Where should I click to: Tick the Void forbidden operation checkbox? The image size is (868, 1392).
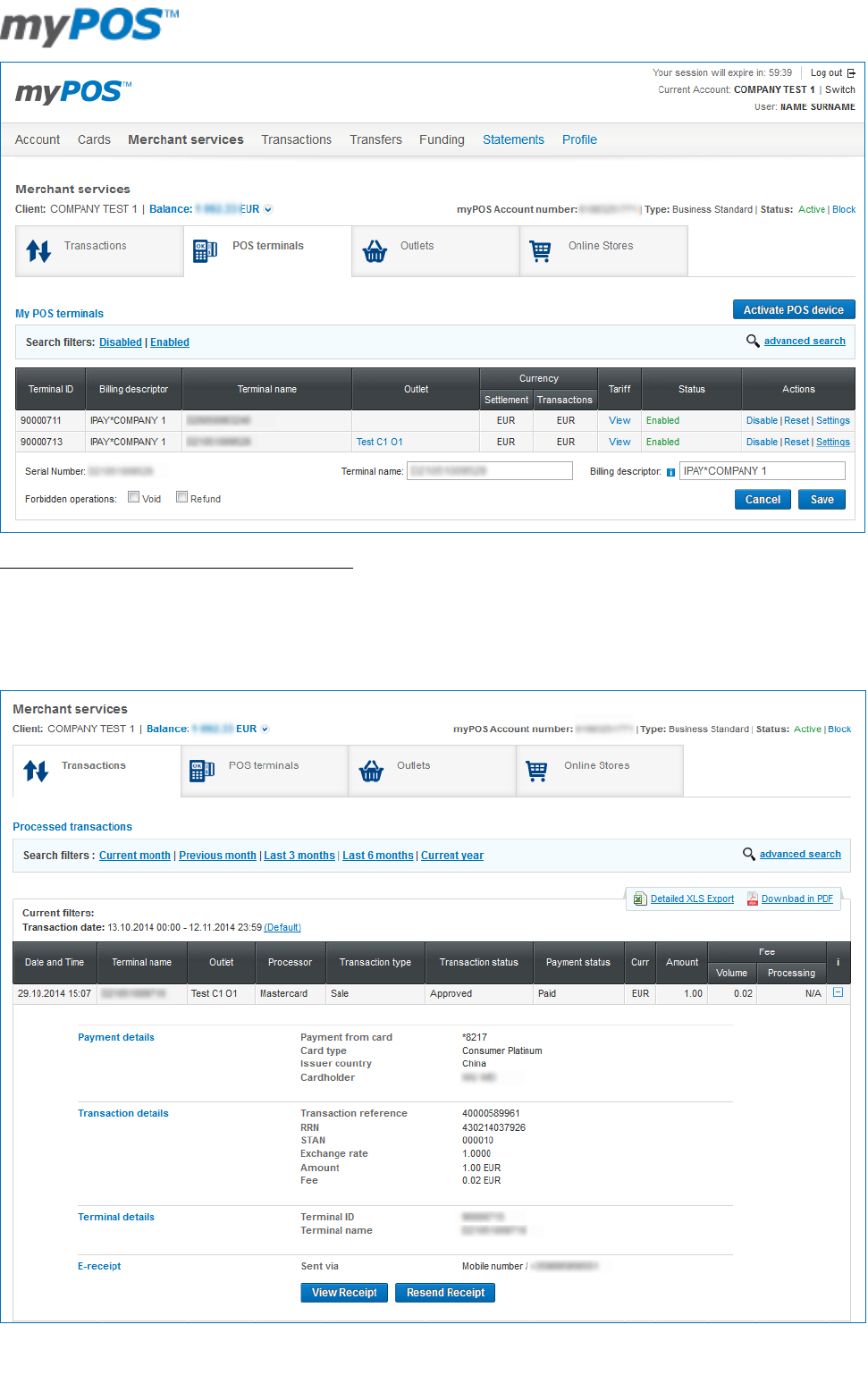pyautogui.click(x=133, y=497)
